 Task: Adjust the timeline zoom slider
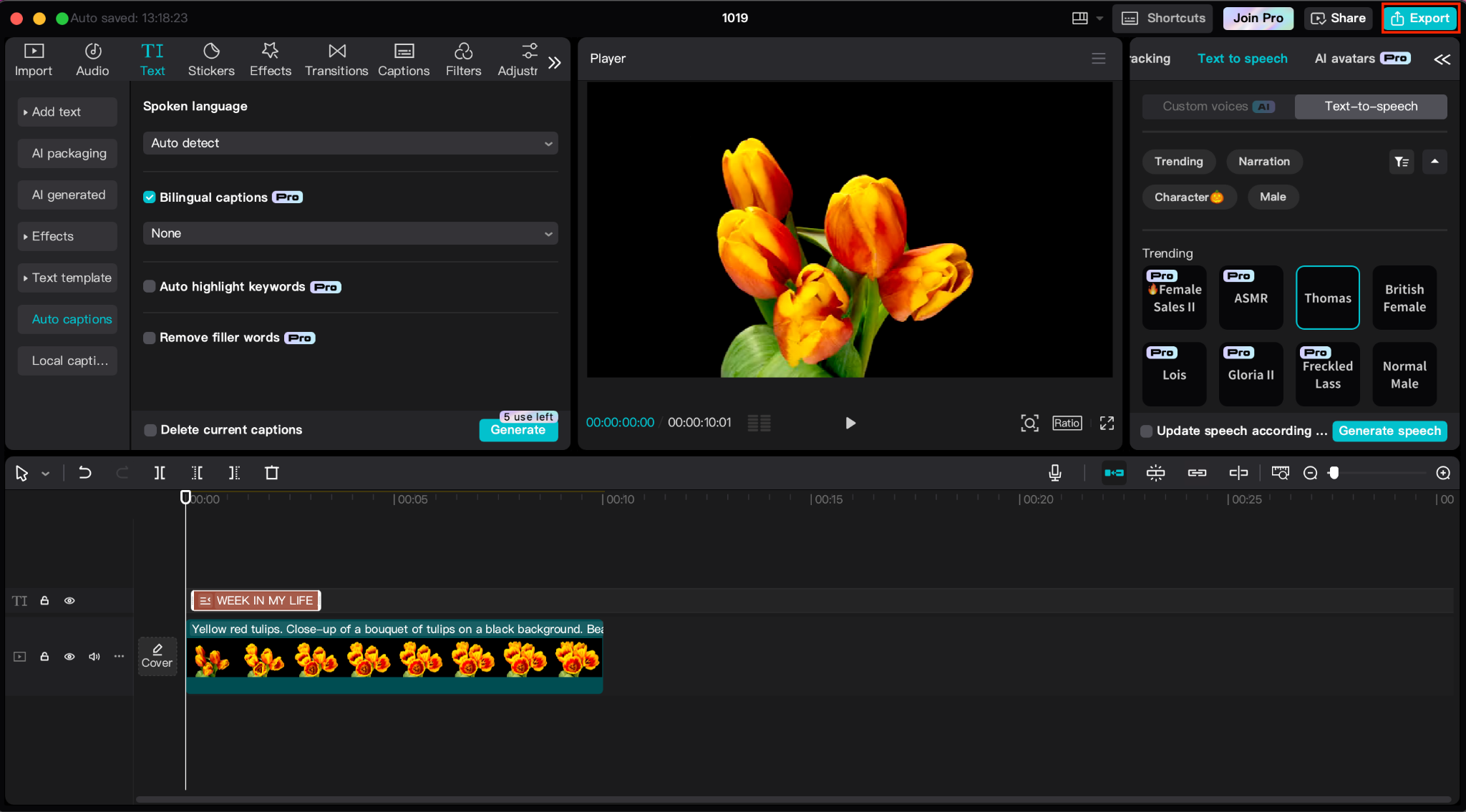tap(1334, 472)
